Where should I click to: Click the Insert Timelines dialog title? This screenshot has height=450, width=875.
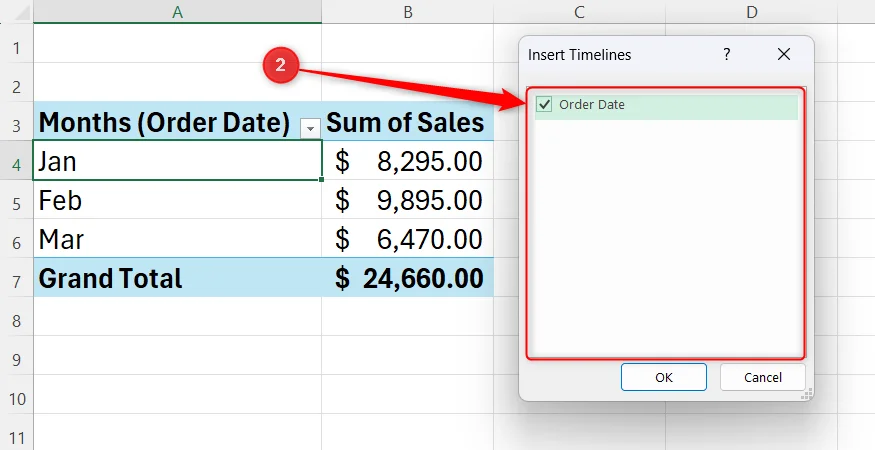(579, 55)
